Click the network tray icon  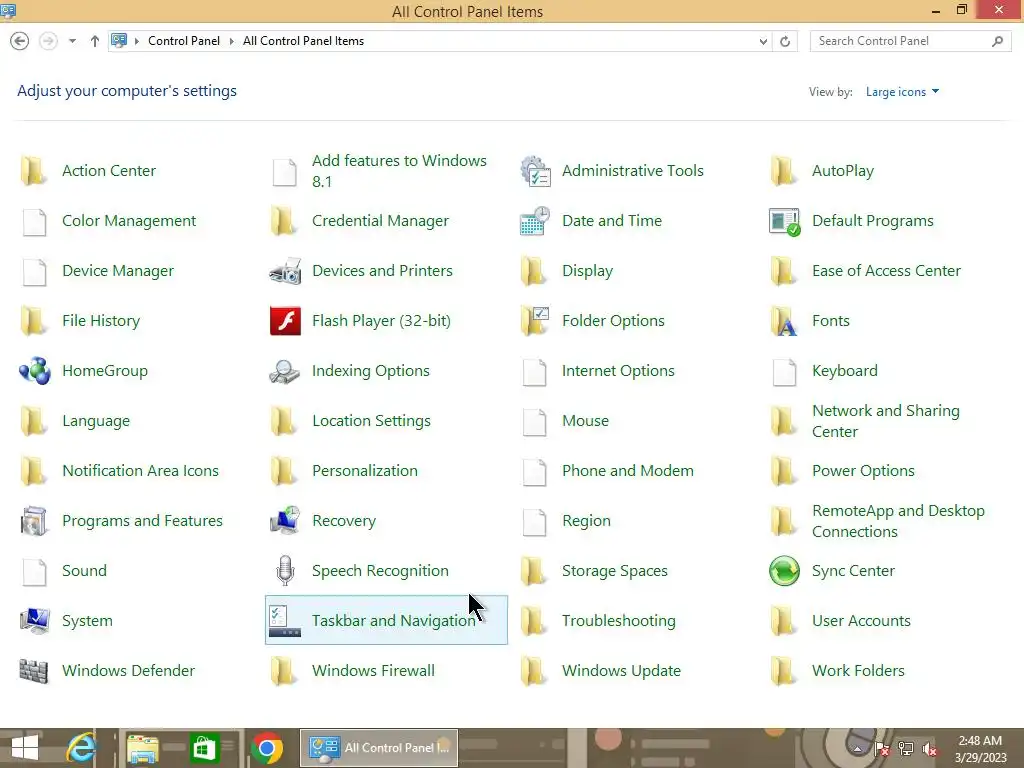906,749
